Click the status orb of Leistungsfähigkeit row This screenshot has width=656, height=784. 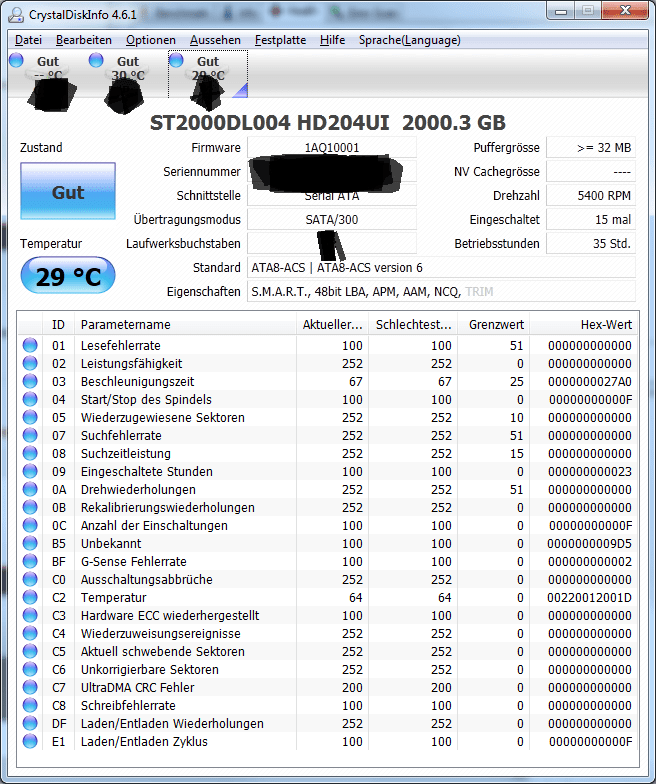click(30, 363)
